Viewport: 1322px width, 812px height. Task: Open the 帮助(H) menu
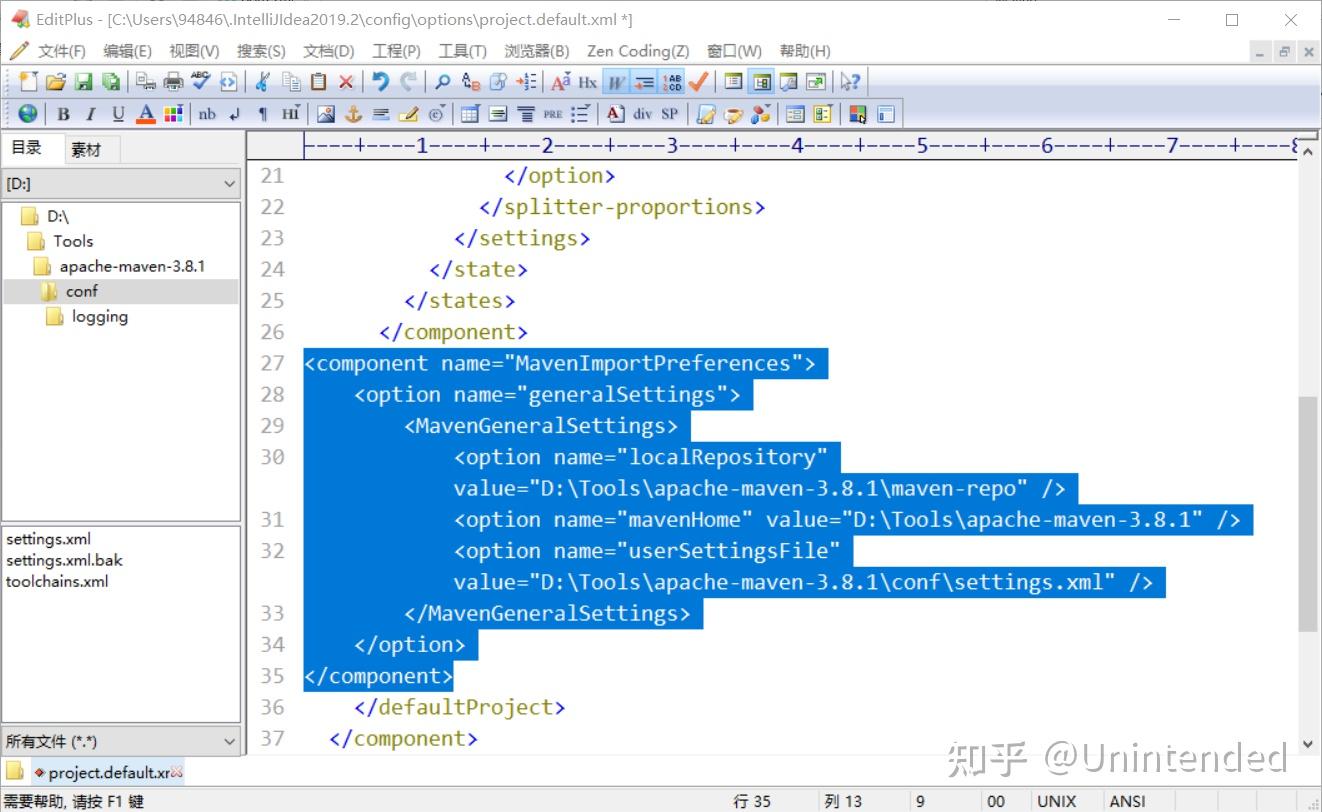point(805,51)
